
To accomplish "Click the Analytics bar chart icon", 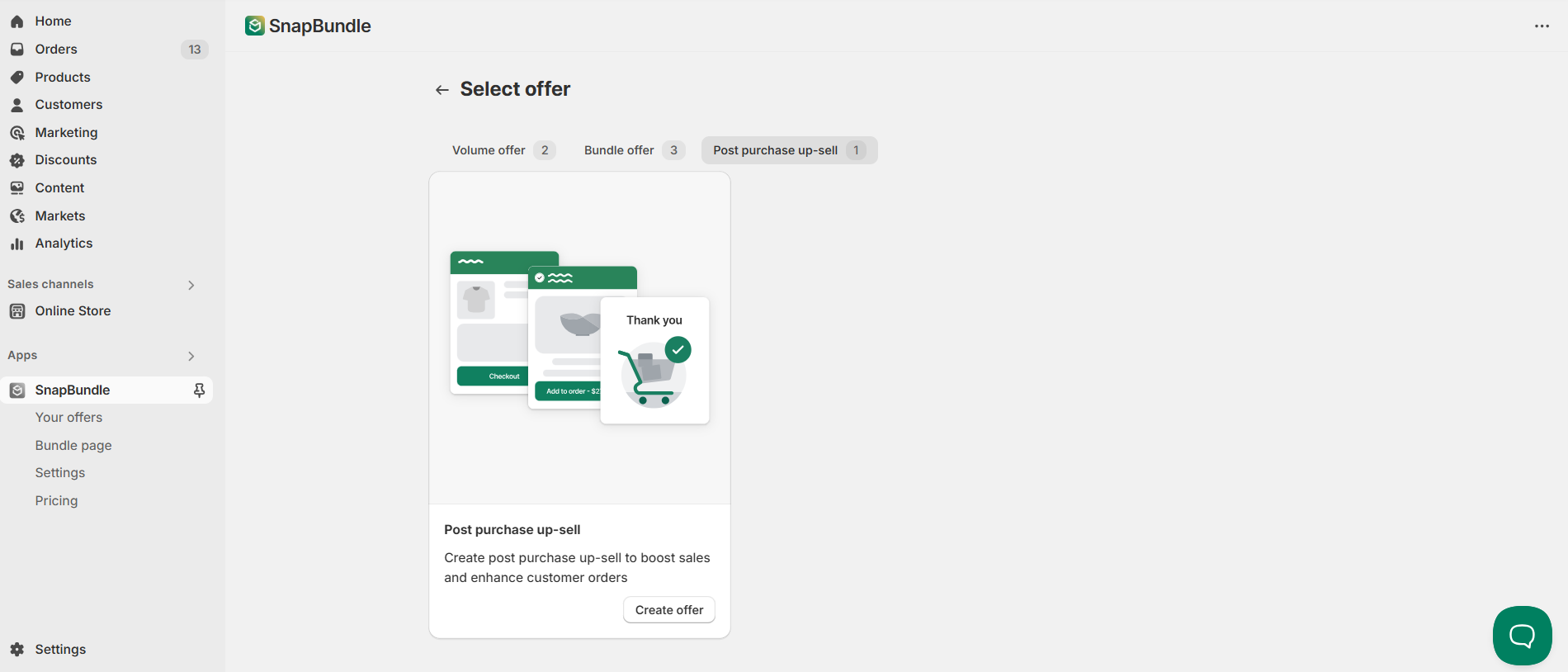I will [x=17, y=244].
